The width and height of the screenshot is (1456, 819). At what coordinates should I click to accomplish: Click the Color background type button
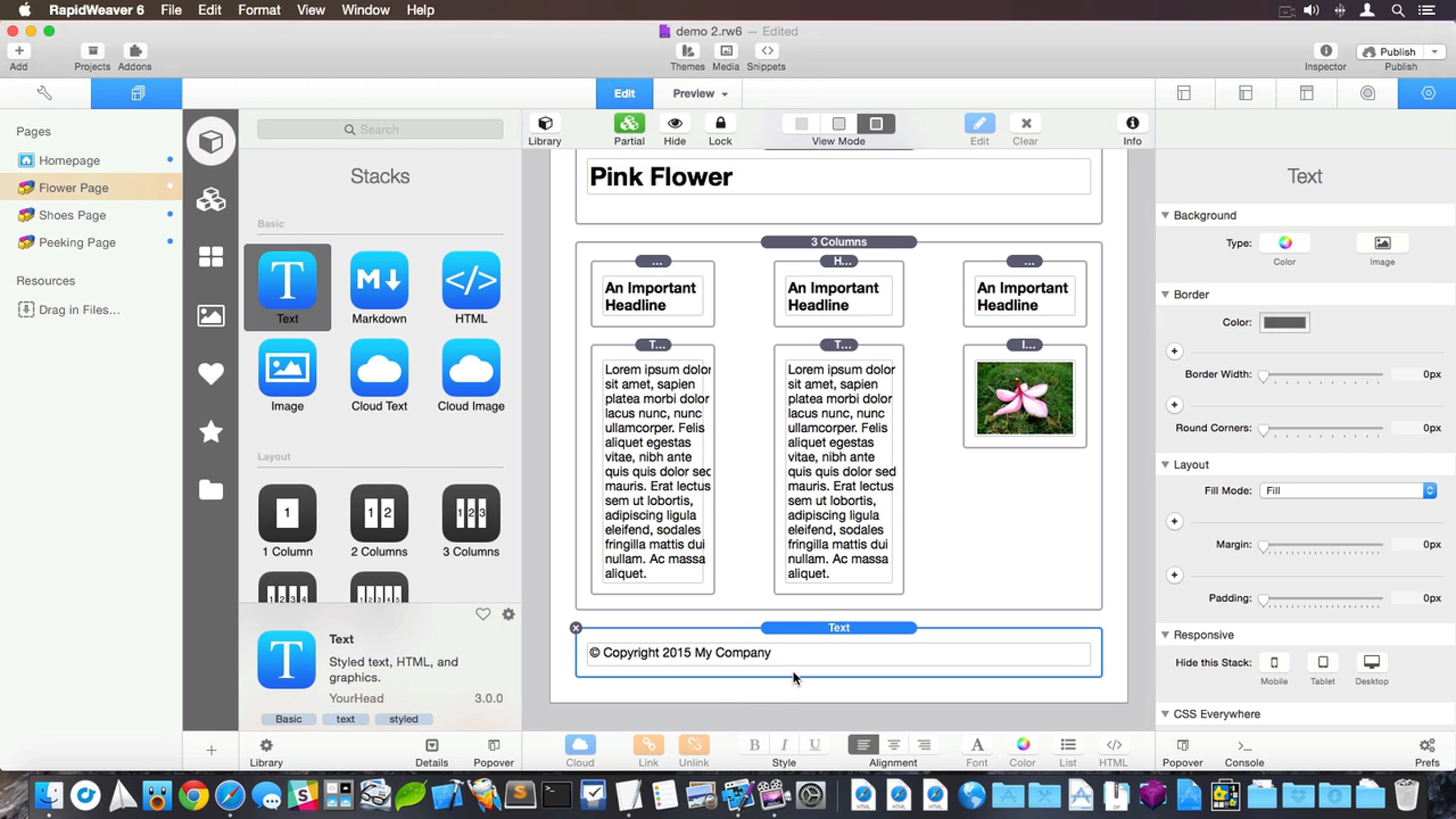click(x=1284, y=243)
